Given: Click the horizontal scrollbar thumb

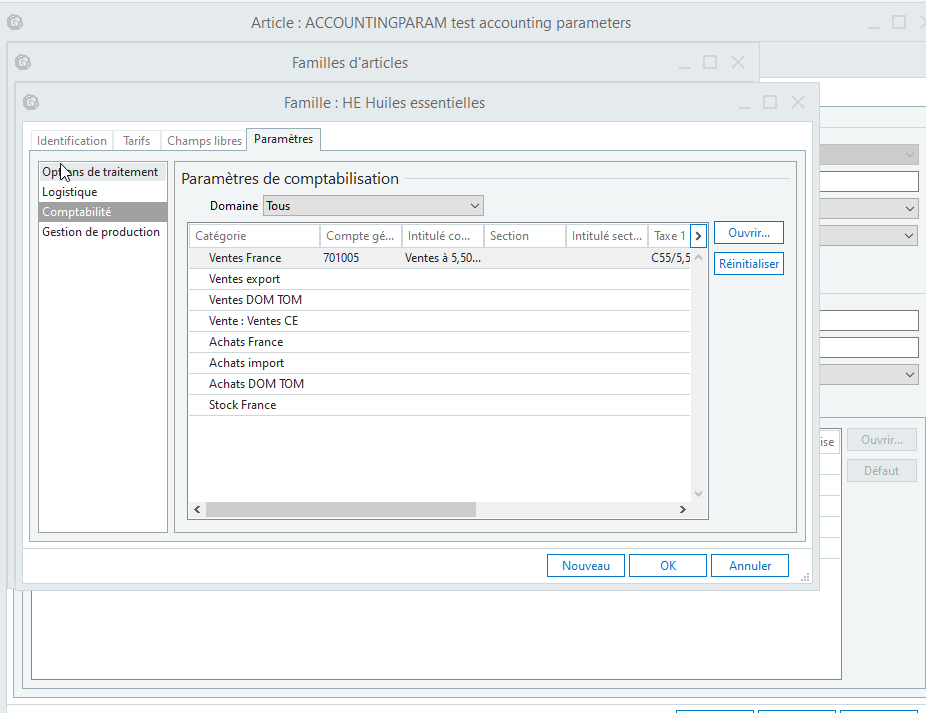Looking at the screenshot, I should (341, 509).
